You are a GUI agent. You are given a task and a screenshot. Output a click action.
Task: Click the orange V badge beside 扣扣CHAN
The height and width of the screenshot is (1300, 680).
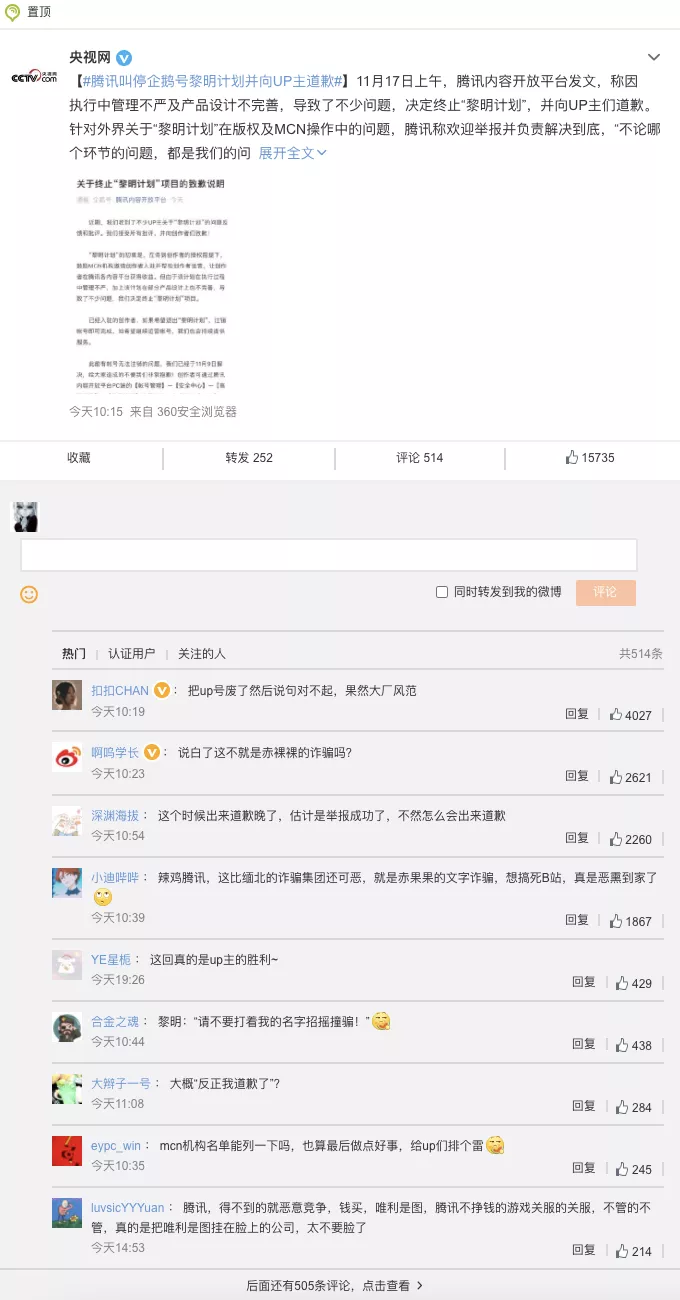pos(161,690)
